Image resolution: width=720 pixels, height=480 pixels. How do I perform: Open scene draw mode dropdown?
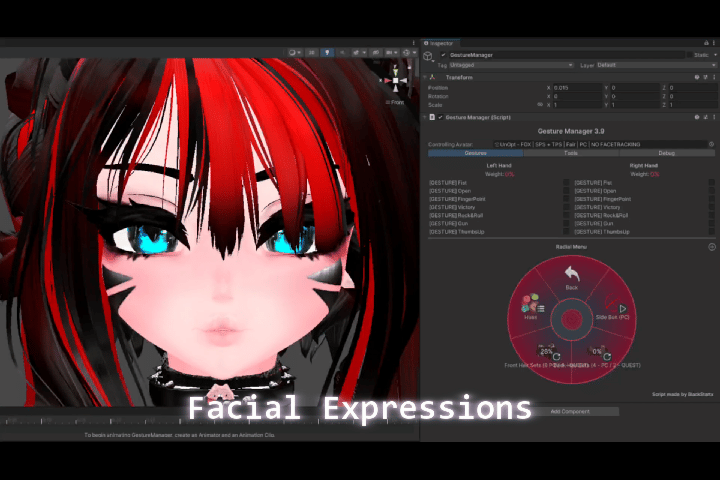294,53
